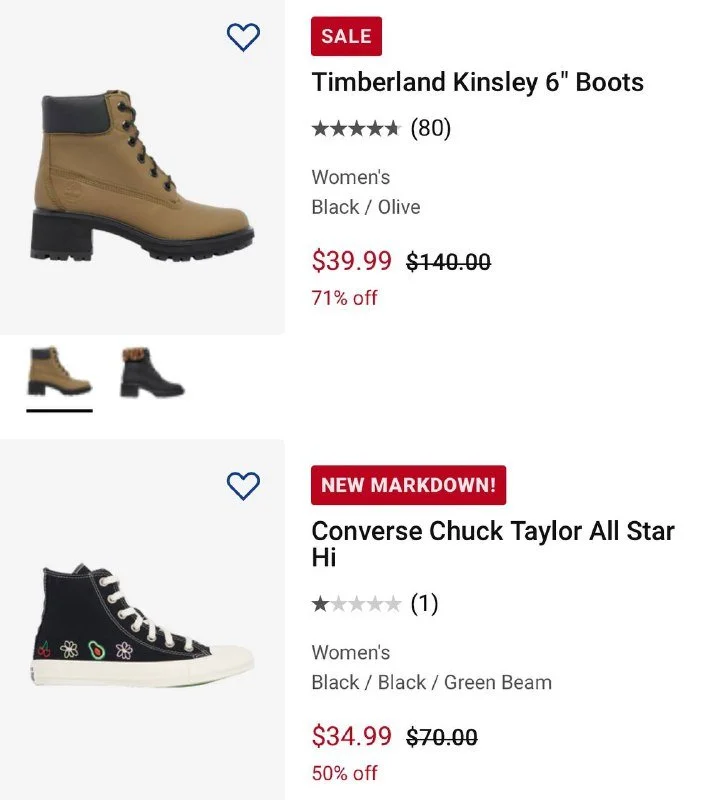Viewport: 712px width, 800px height.
Task: Click the $39.99 Timberland sale price
Action: point(351,262)
